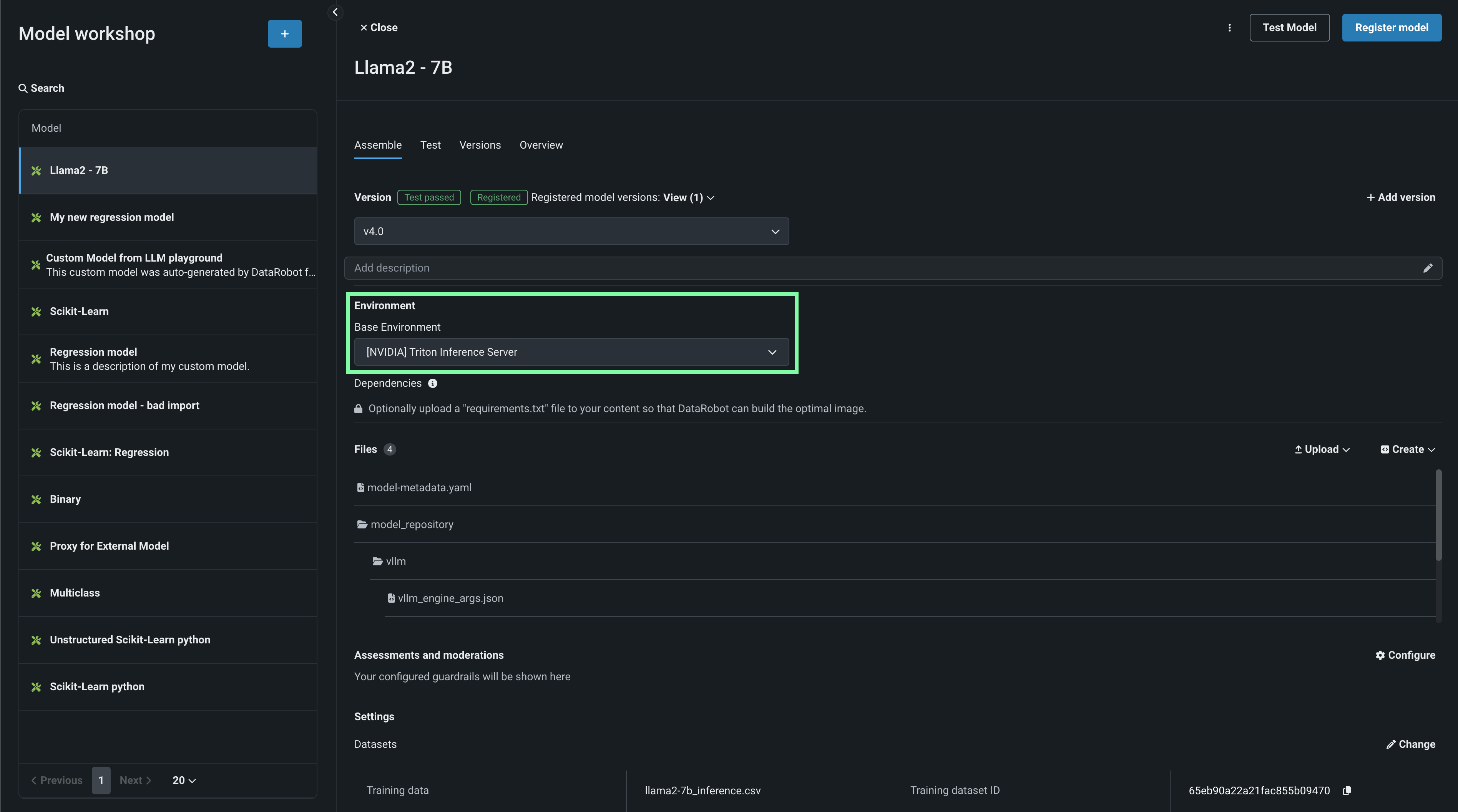Select Scikit-Learn: Regression model in list

pos(109,452)
